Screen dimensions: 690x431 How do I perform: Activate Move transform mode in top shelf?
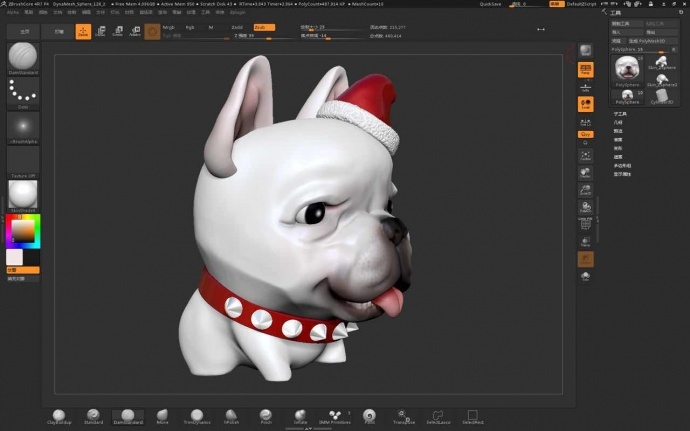coord(101,32)
